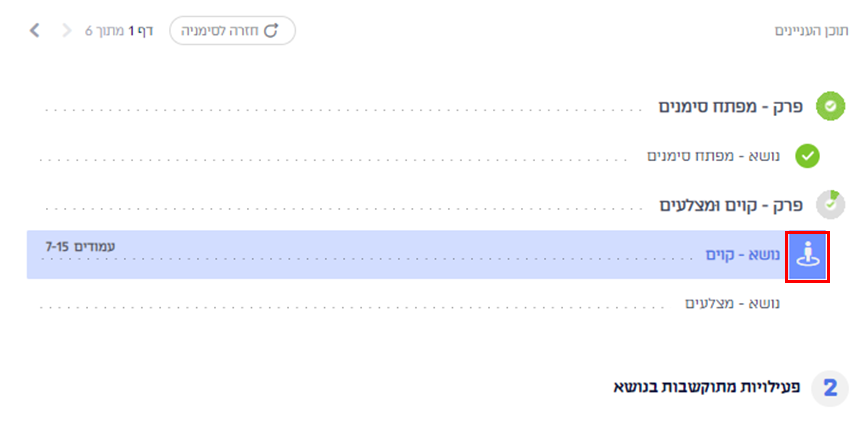
Task: Click the green check icon beside נושא - מפתח סימנים
Action: click(808, 156)
